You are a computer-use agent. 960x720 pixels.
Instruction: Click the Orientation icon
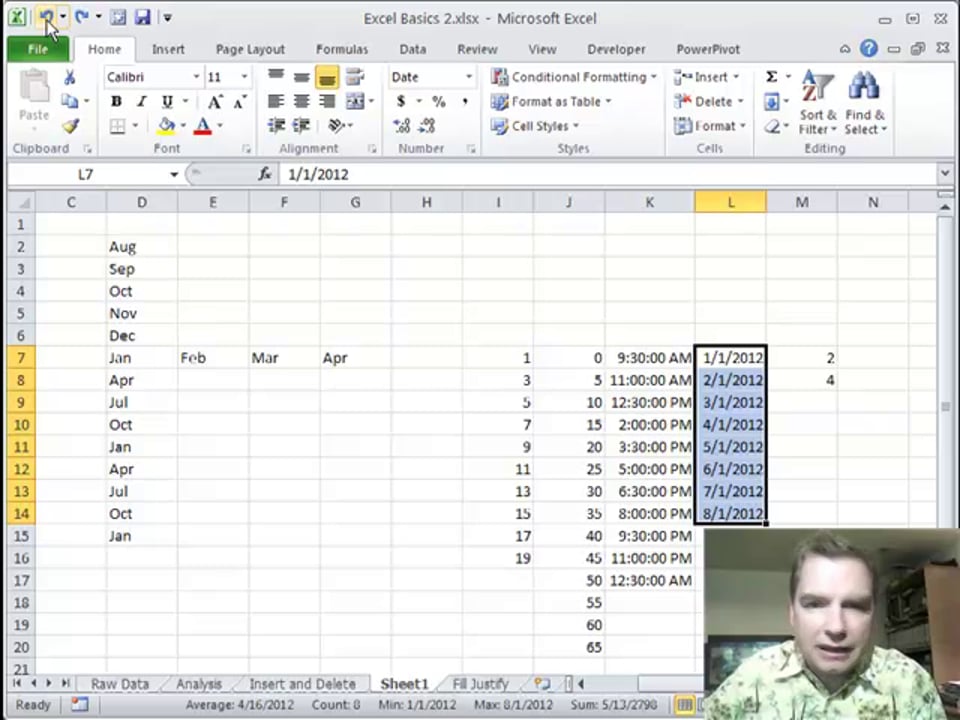pyautogui.click(x=337, y=126)
